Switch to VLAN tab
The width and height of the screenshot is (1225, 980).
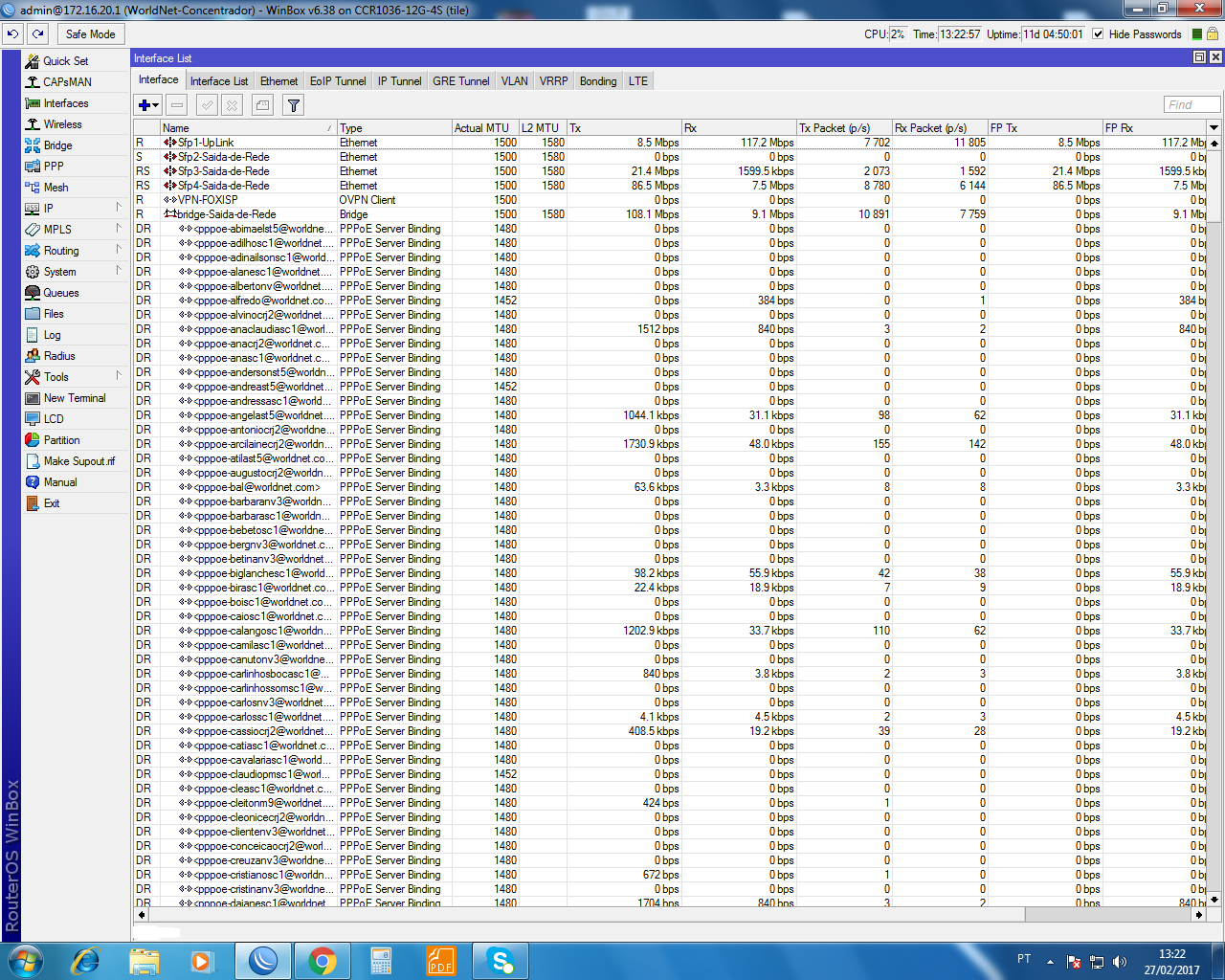click(515, 81)
